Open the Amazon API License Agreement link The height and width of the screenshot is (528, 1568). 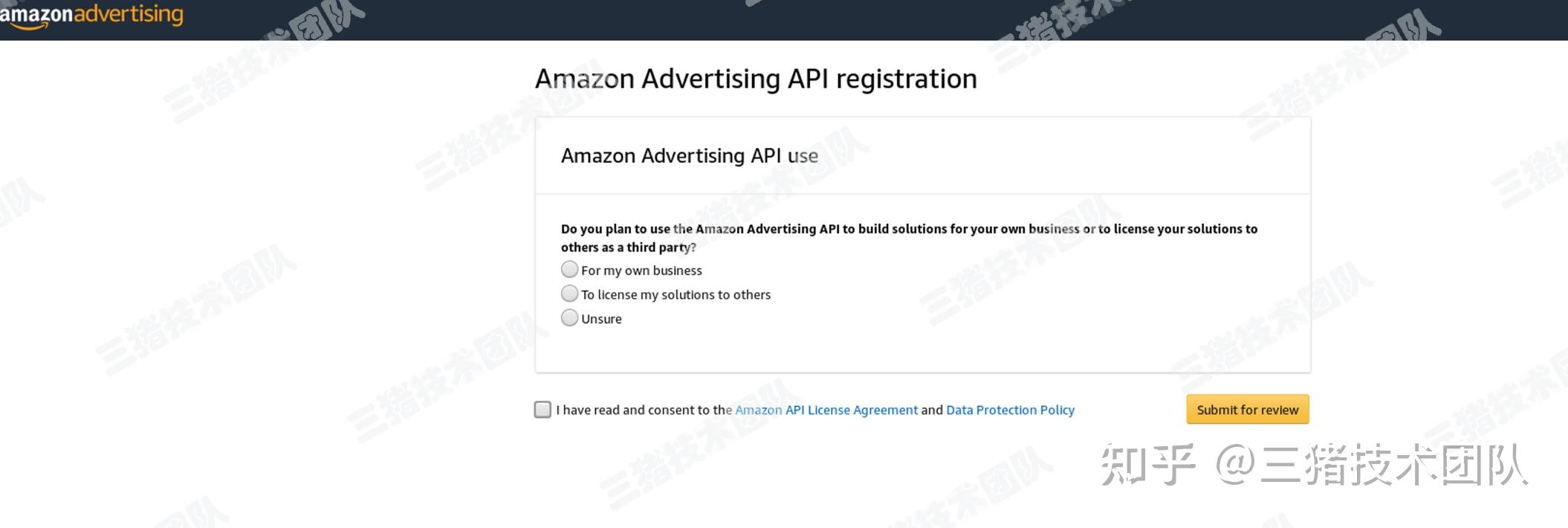click(x=825, y=410)
